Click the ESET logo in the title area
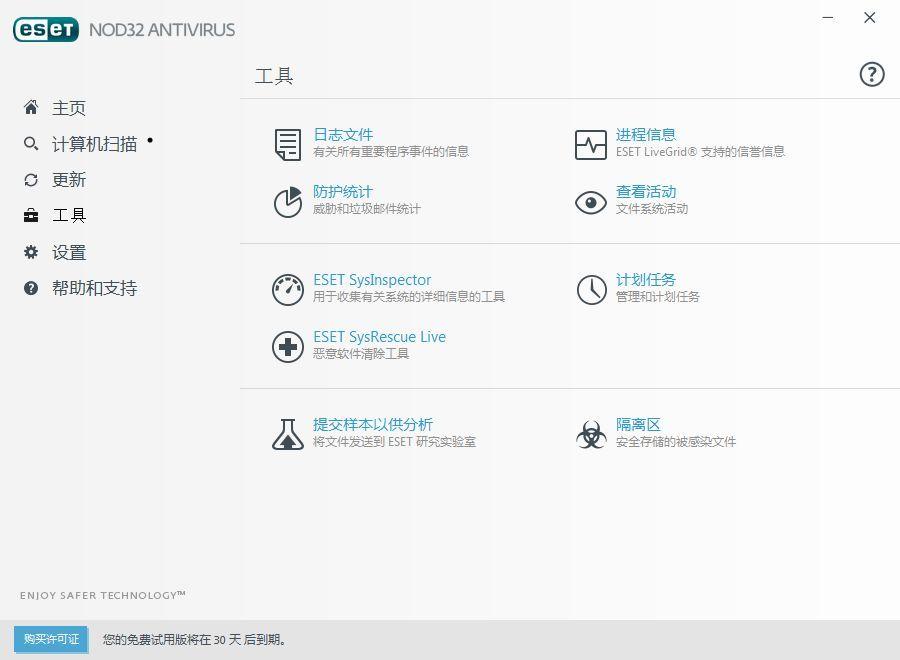Image resolution: width=900 pixels, height=660 pixels. [x=46, y=29]
